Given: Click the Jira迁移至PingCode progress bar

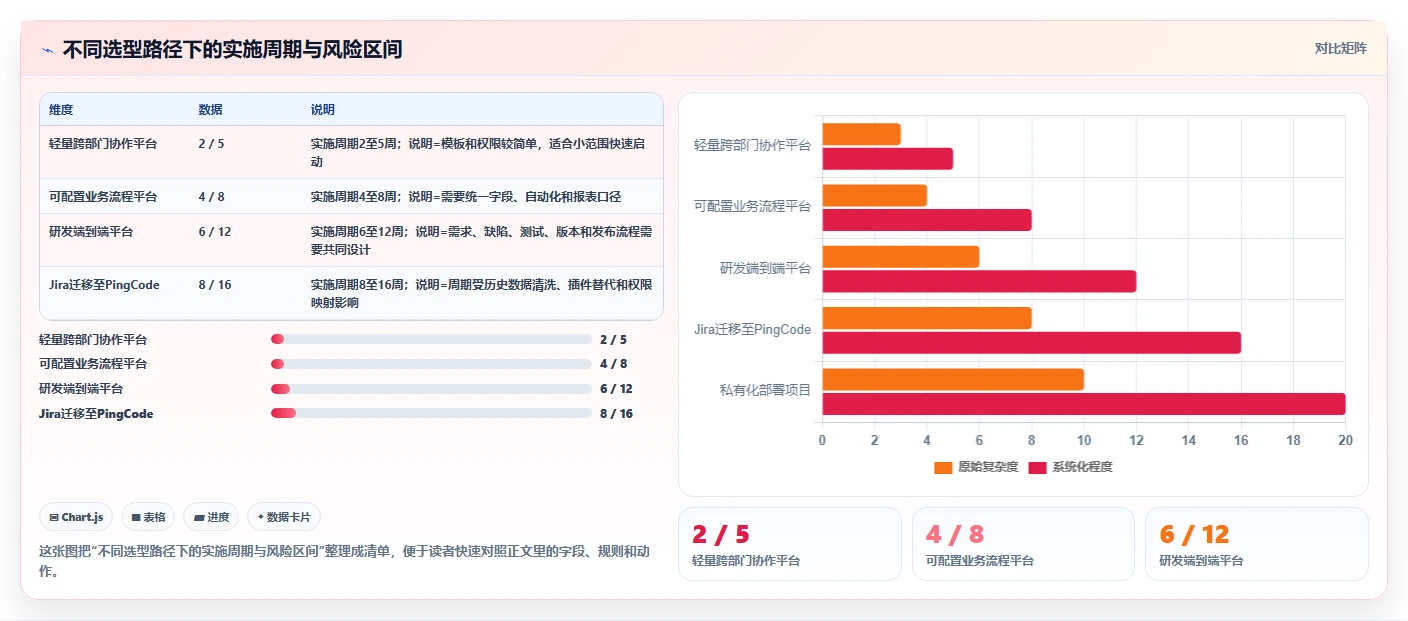Looking at the screenshot, I should [x=431, y=413].
